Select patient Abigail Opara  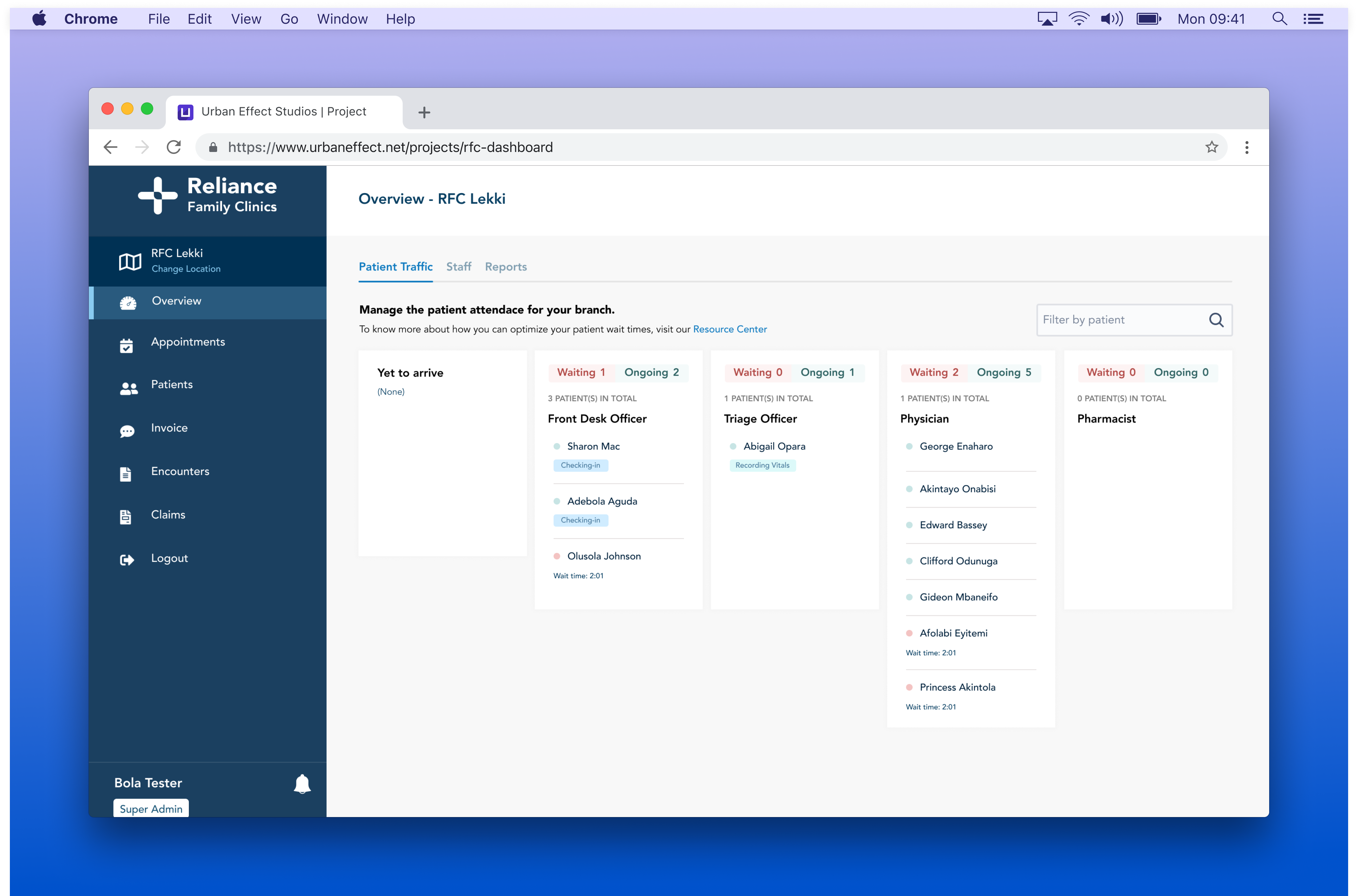pyautogui.click(x=774, y=446)
